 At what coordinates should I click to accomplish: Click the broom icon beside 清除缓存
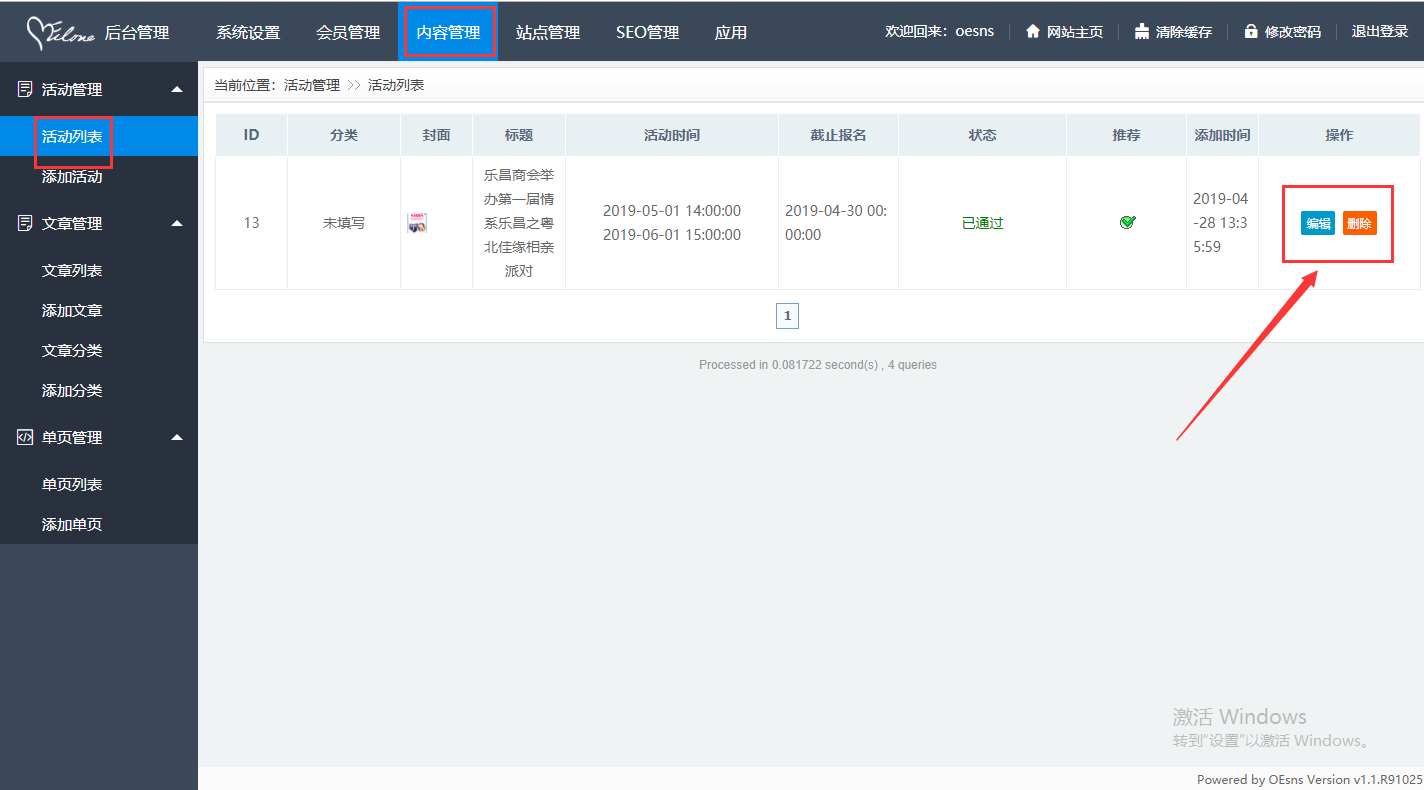(x=1142, y=32)
